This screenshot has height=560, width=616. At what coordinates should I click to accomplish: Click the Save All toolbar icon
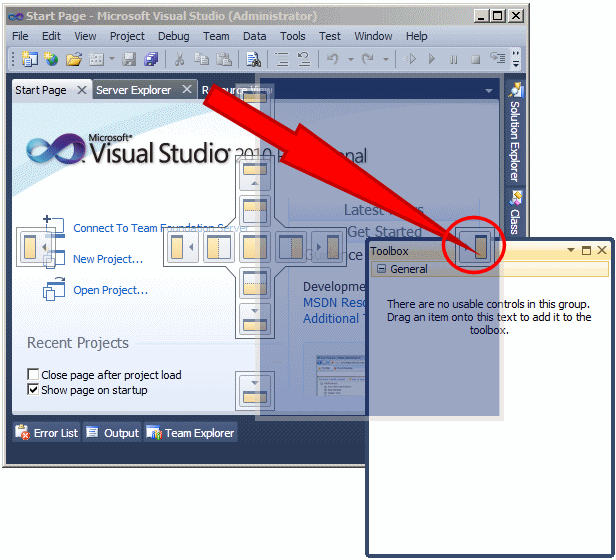point(151,59)
